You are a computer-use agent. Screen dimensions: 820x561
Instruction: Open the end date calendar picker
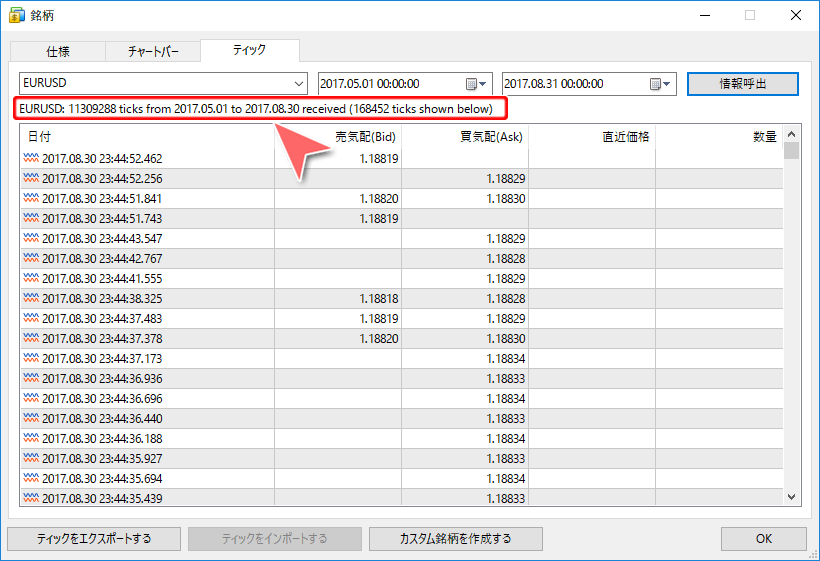[x=660, y=84]
